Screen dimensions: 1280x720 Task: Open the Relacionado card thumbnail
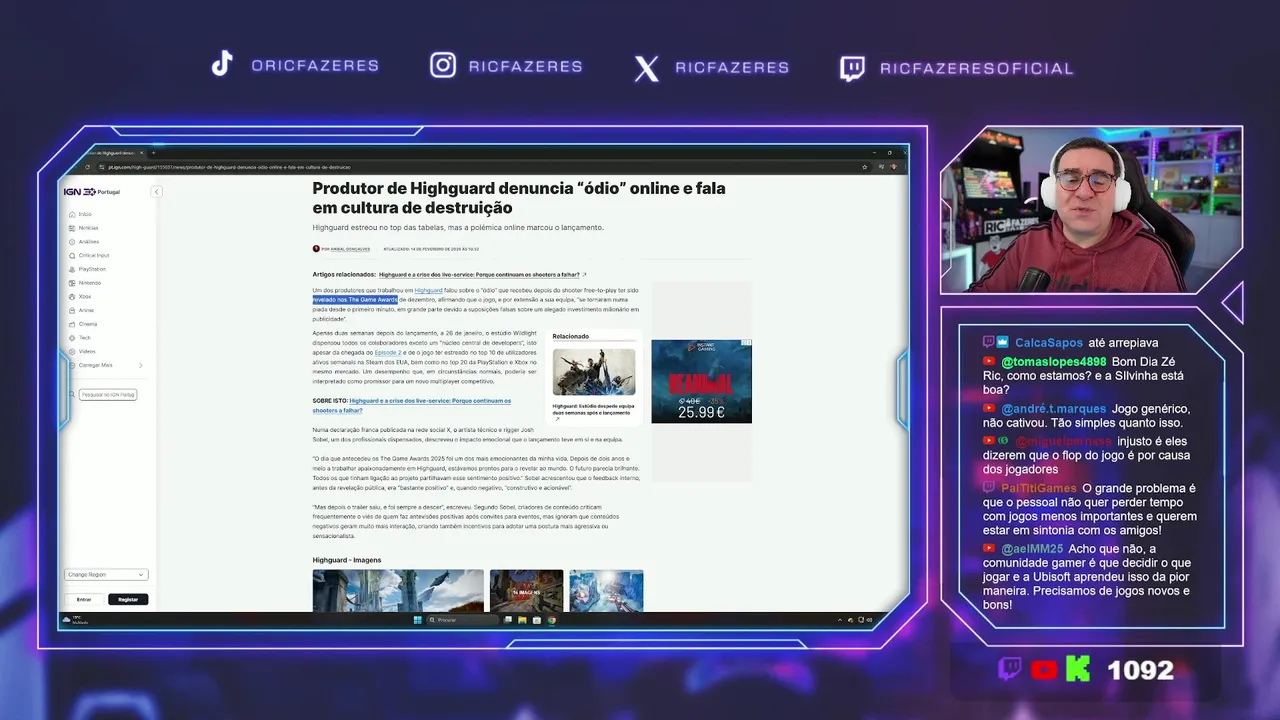[x=594, y=372]
